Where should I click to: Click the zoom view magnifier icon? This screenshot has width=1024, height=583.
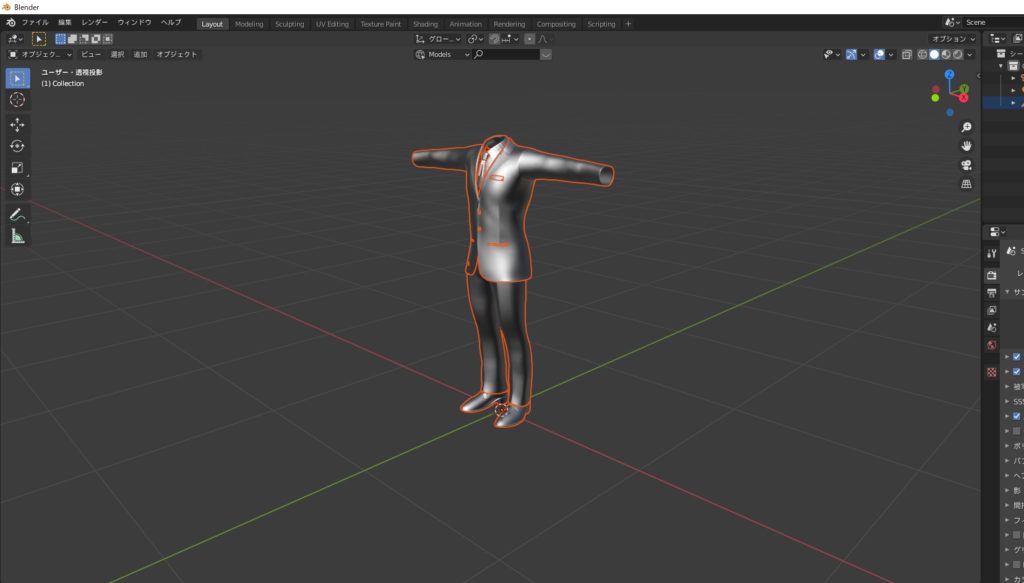click(967, 127)
